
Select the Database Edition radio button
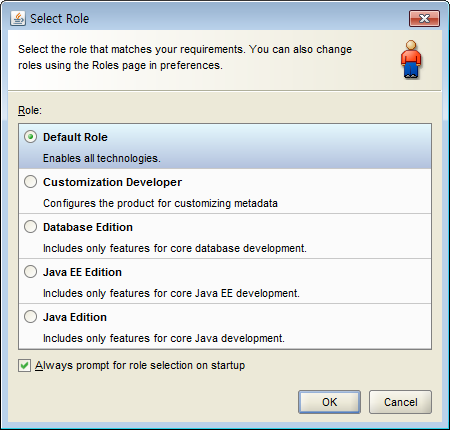30,227
